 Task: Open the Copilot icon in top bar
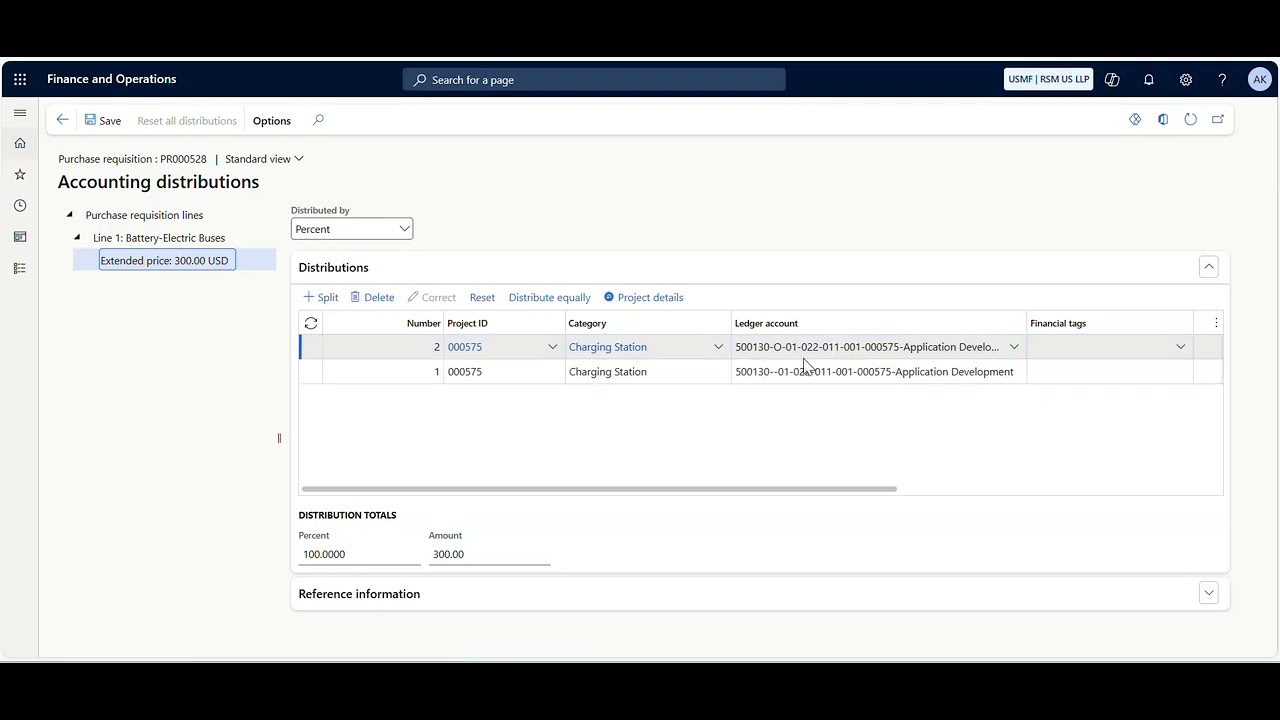pos(1112,80)
